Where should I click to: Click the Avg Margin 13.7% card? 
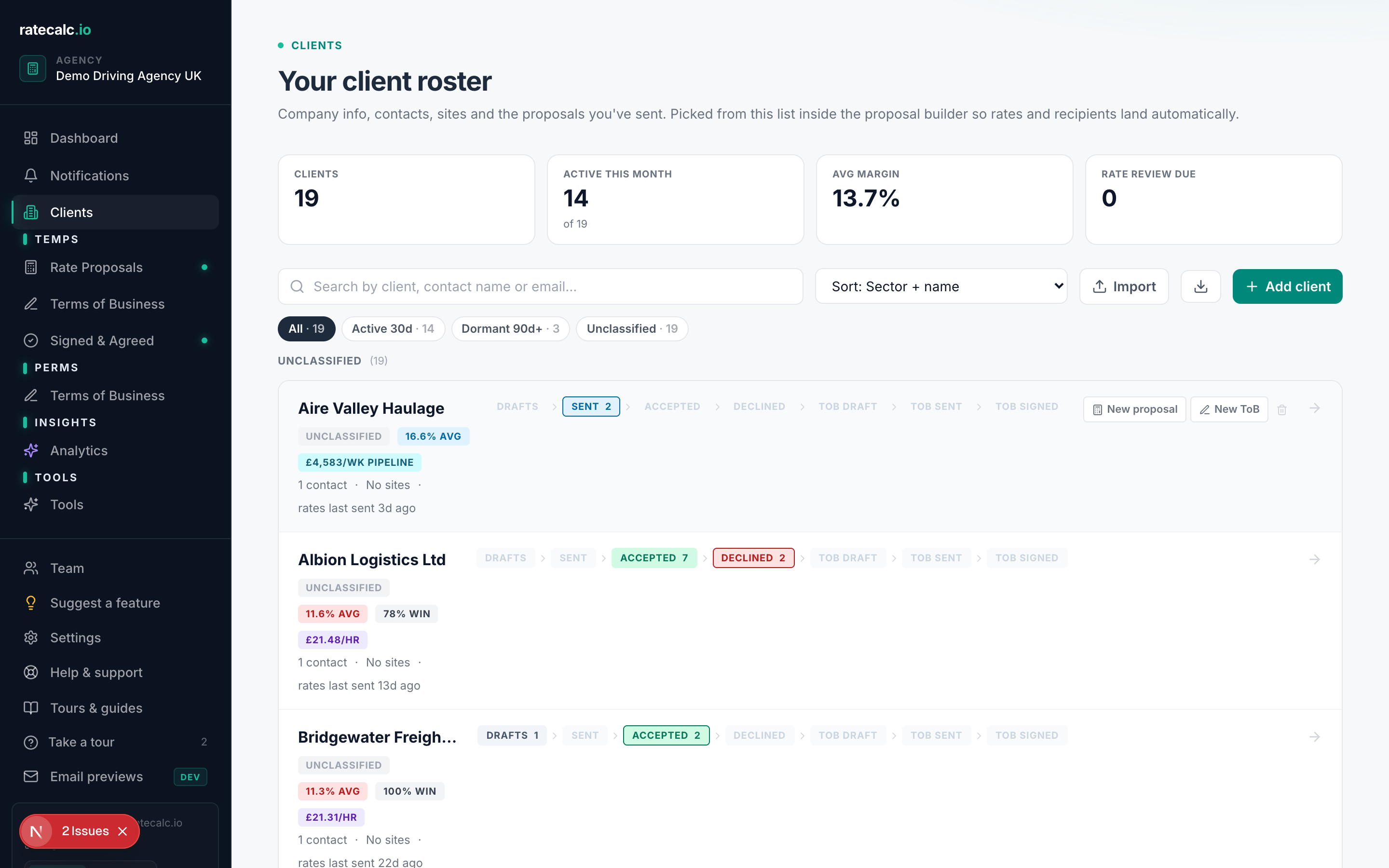click(x=944, y=200)
